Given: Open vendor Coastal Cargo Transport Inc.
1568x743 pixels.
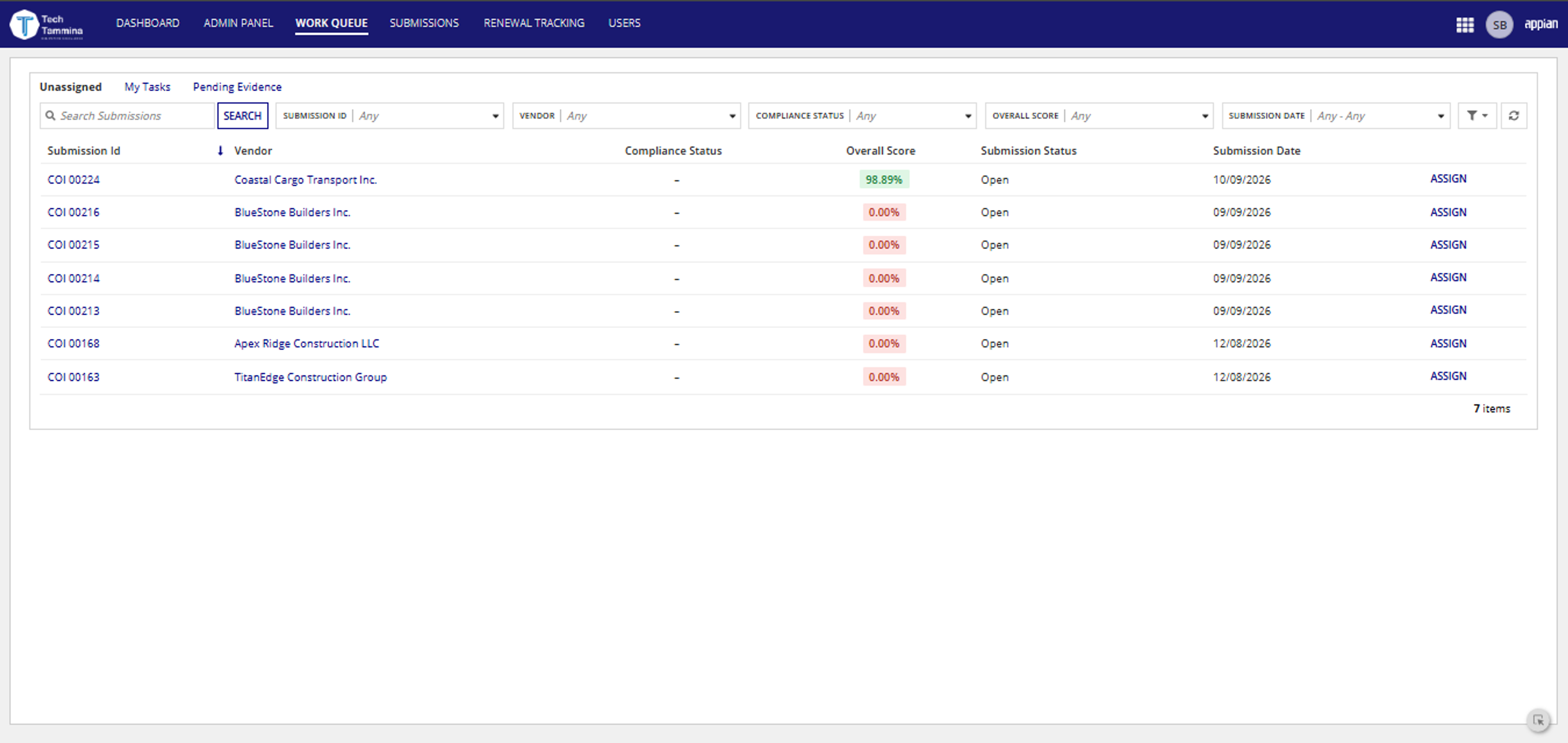Looking at the screenshot, I should click(x=305, y=180).
